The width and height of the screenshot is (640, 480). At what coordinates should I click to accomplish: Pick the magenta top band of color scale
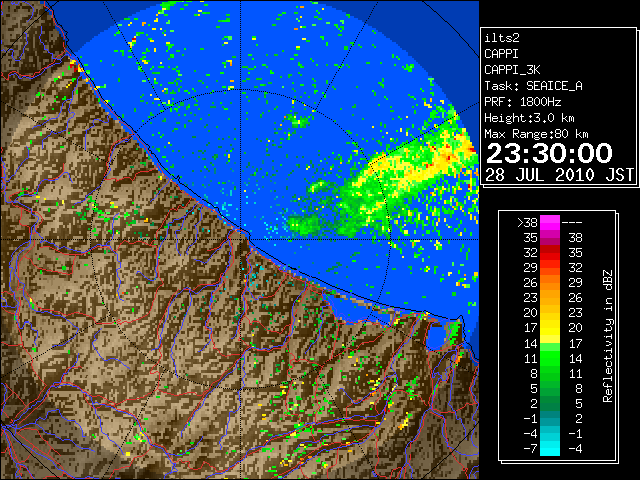pos(550,223)
